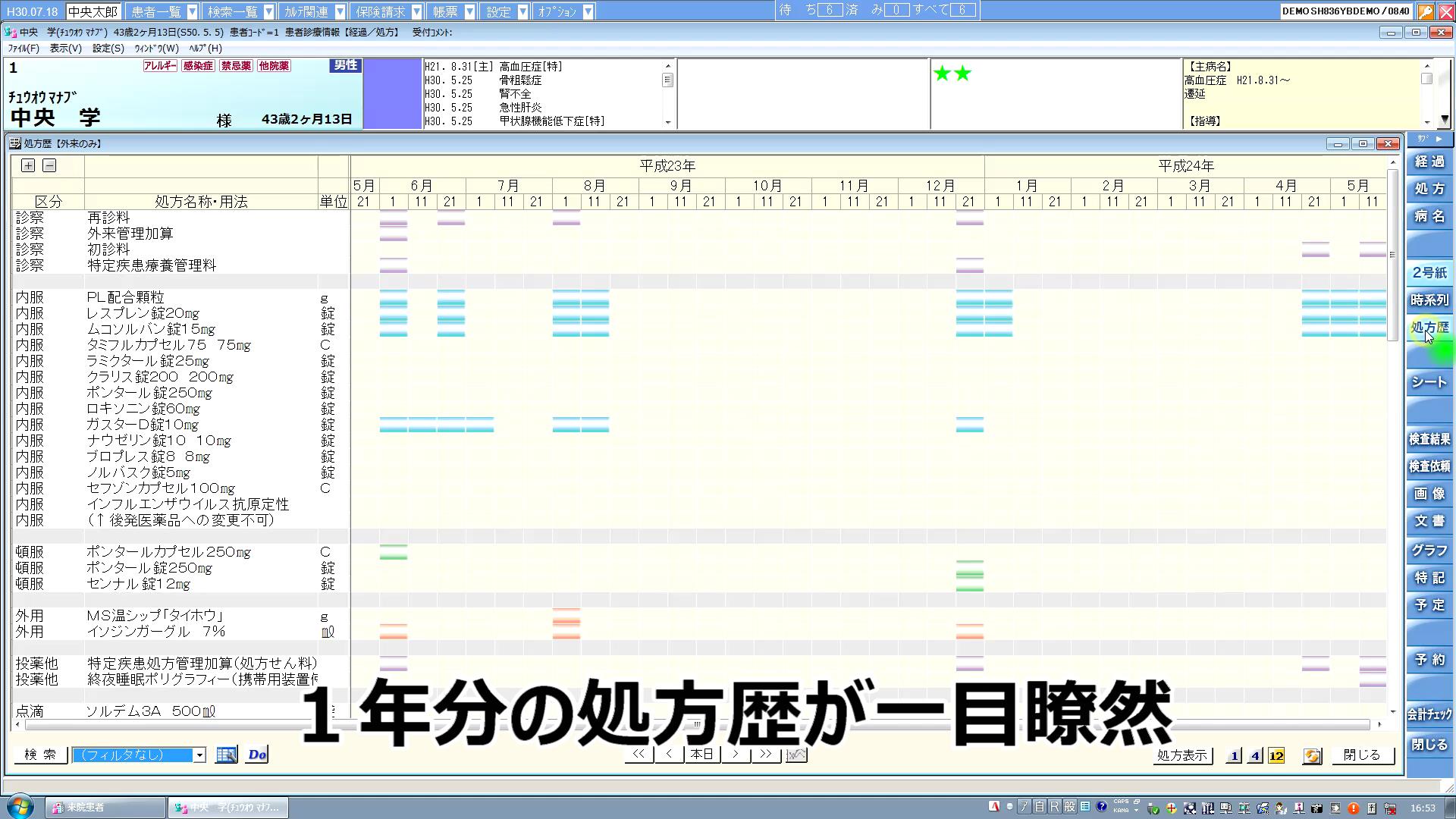Open the グラフ side panel button

pos(1429,550)
